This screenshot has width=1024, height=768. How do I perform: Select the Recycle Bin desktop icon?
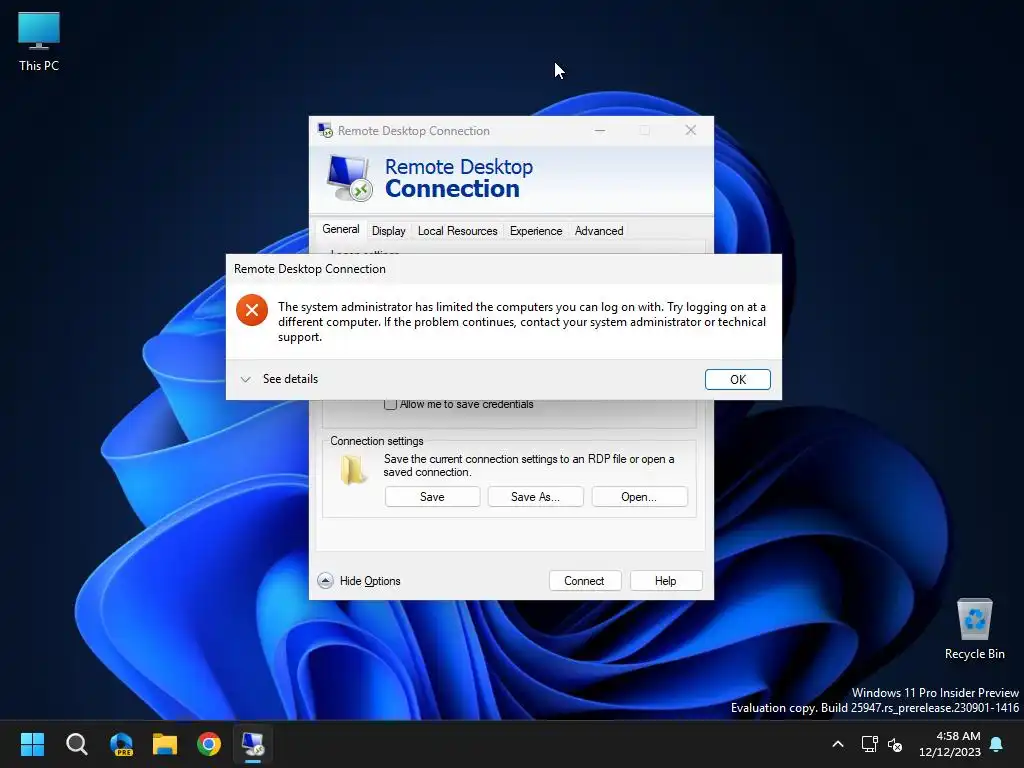point(974,629)
